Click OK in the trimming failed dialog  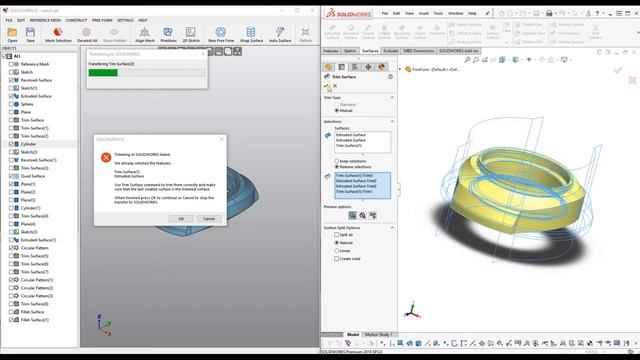pyautogui.click(x=181, y=219)
